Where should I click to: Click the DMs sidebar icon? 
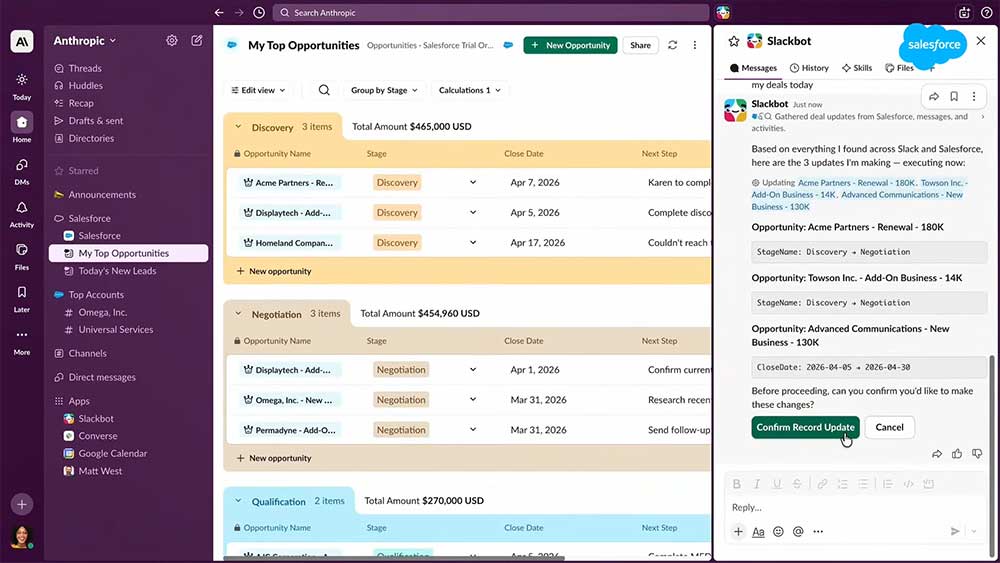21,166
